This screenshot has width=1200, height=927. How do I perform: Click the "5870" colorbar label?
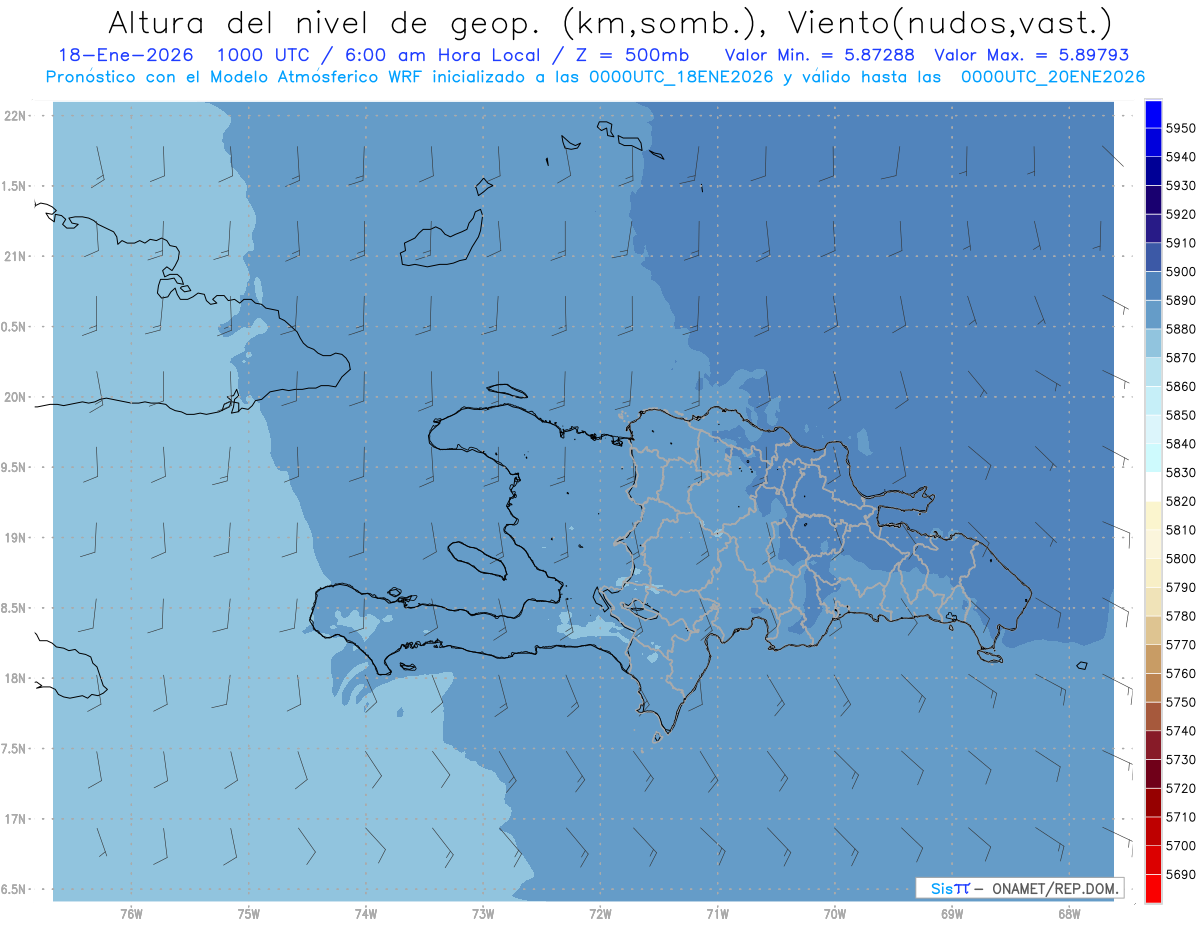coord(1180,358)
